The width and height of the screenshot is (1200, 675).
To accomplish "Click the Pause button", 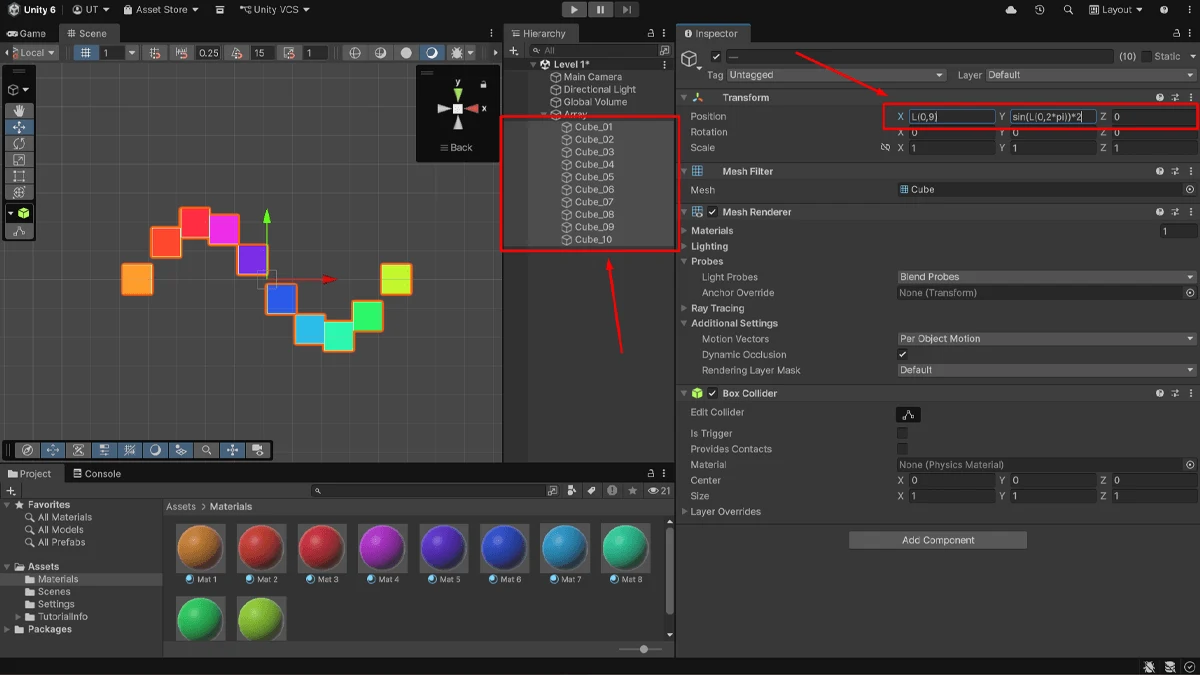I will [600, 10].
